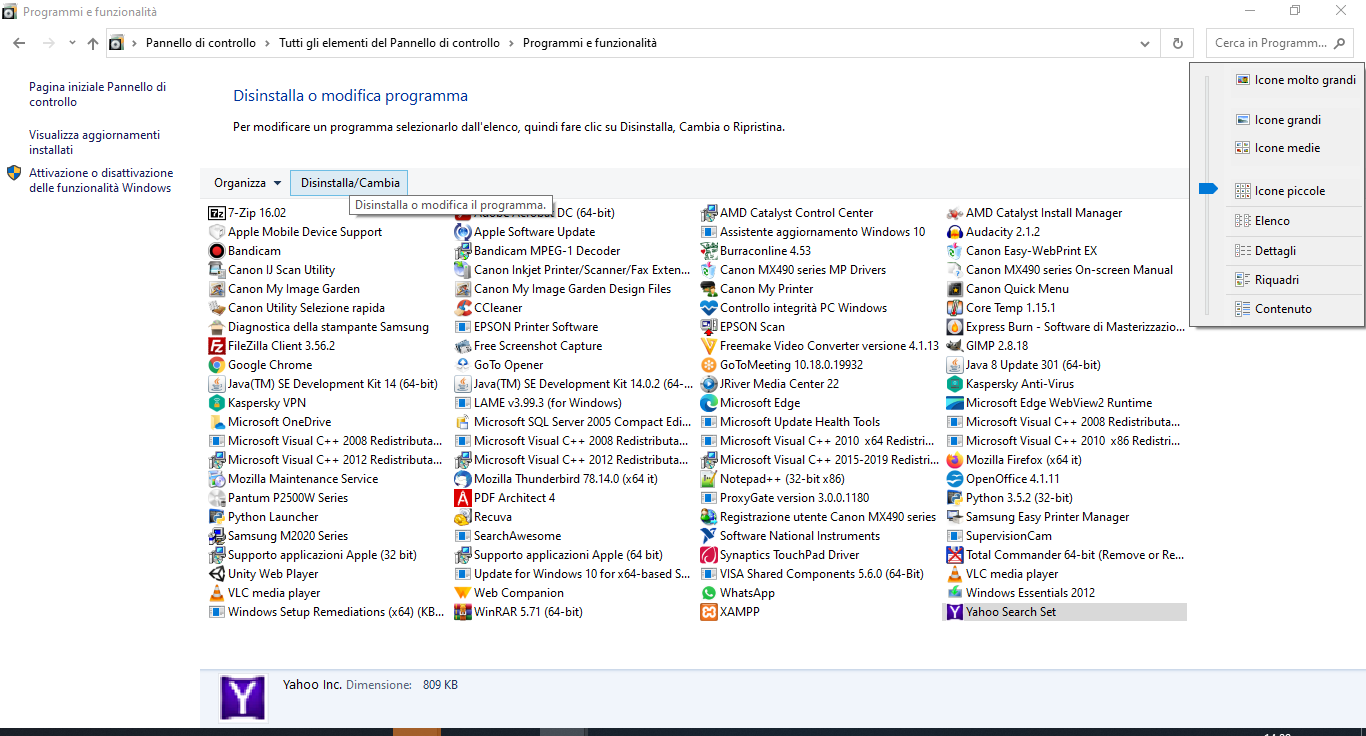
Task: Select the Recuva icon
Action: [463, 517]
